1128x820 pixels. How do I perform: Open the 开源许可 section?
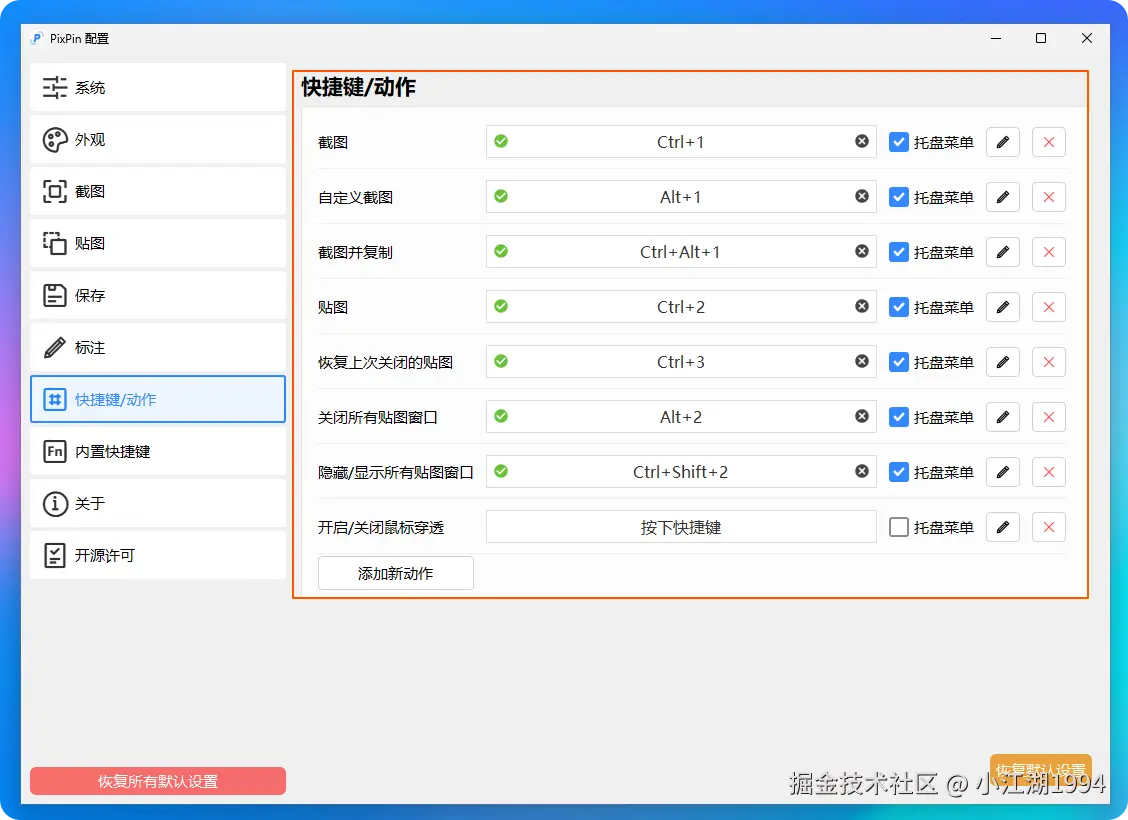coord(158,555)
